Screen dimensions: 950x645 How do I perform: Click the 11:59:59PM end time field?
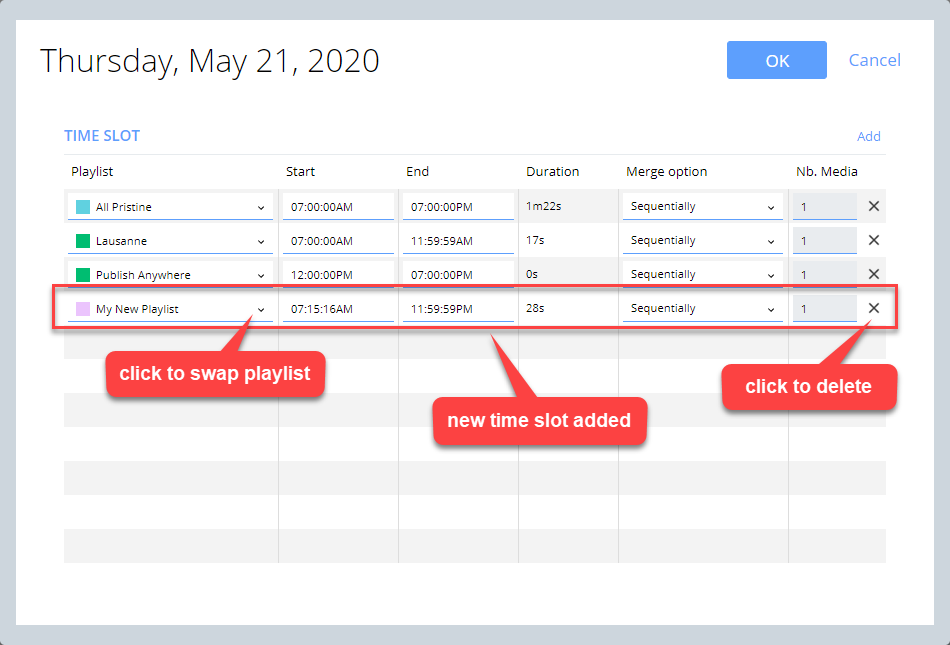point(458,308)
